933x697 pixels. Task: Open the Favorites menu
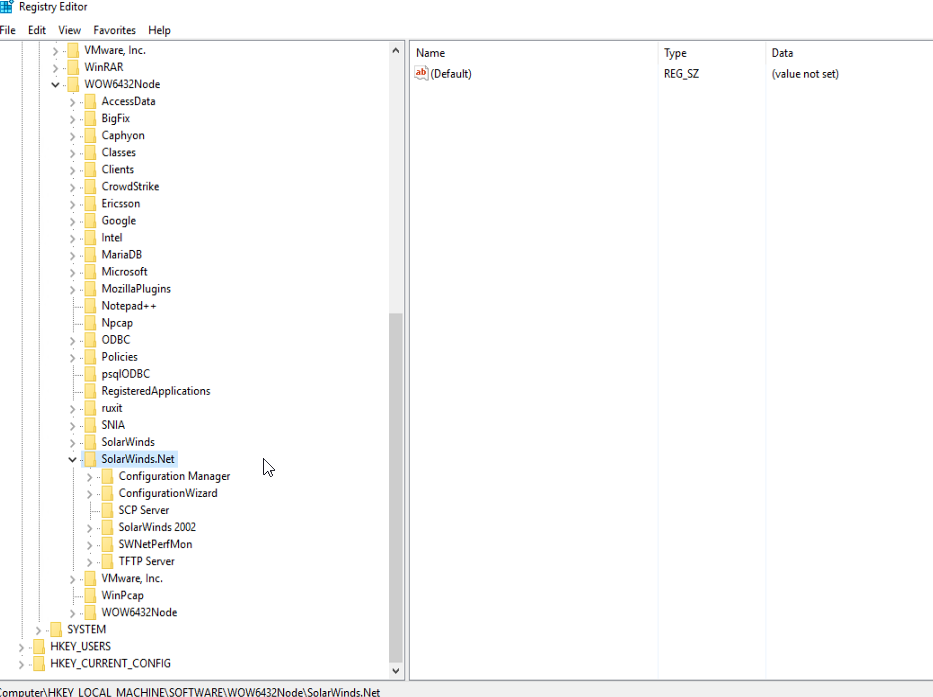click(114, 30)
